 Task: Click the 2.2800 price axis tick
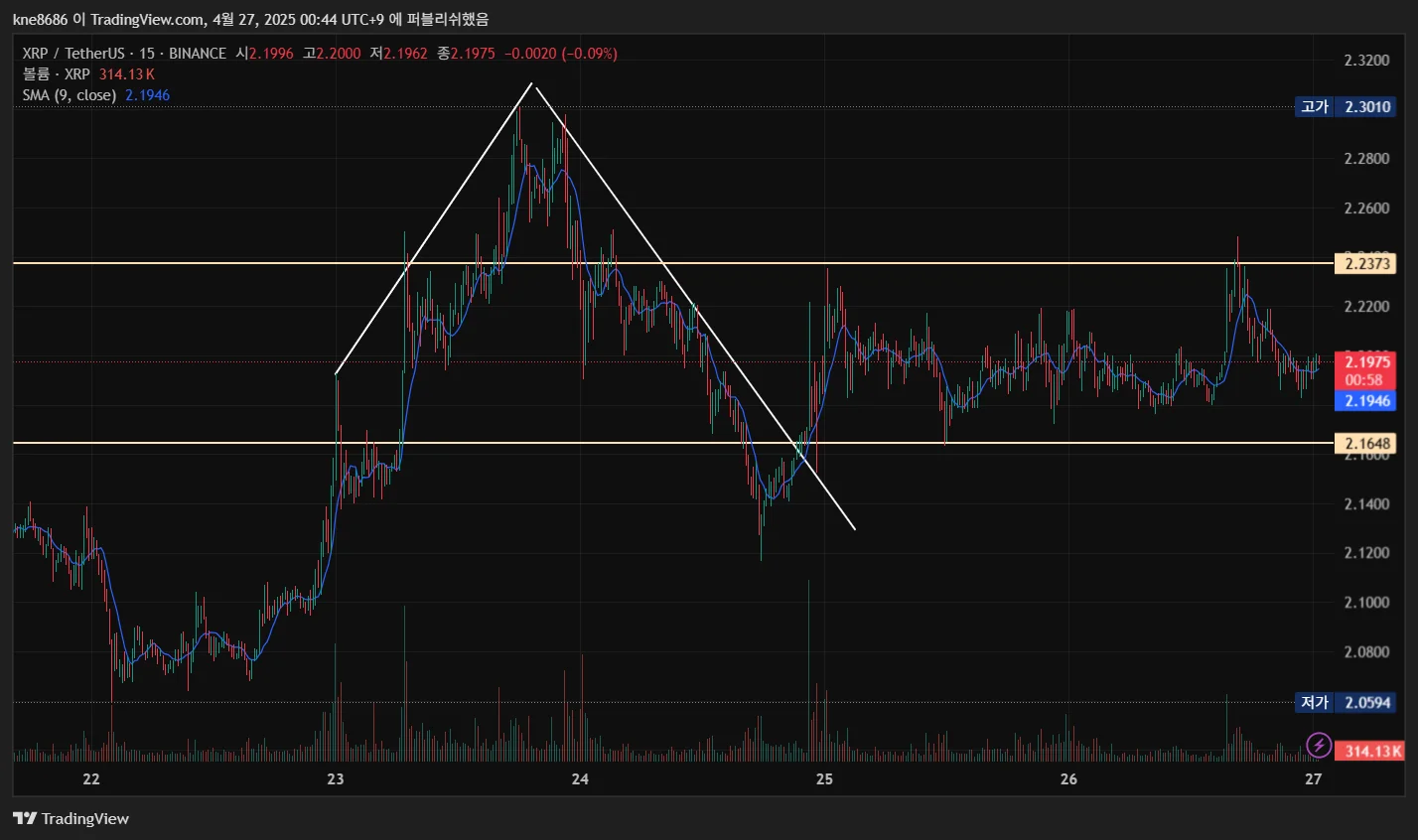click(x=1366, y=159)
